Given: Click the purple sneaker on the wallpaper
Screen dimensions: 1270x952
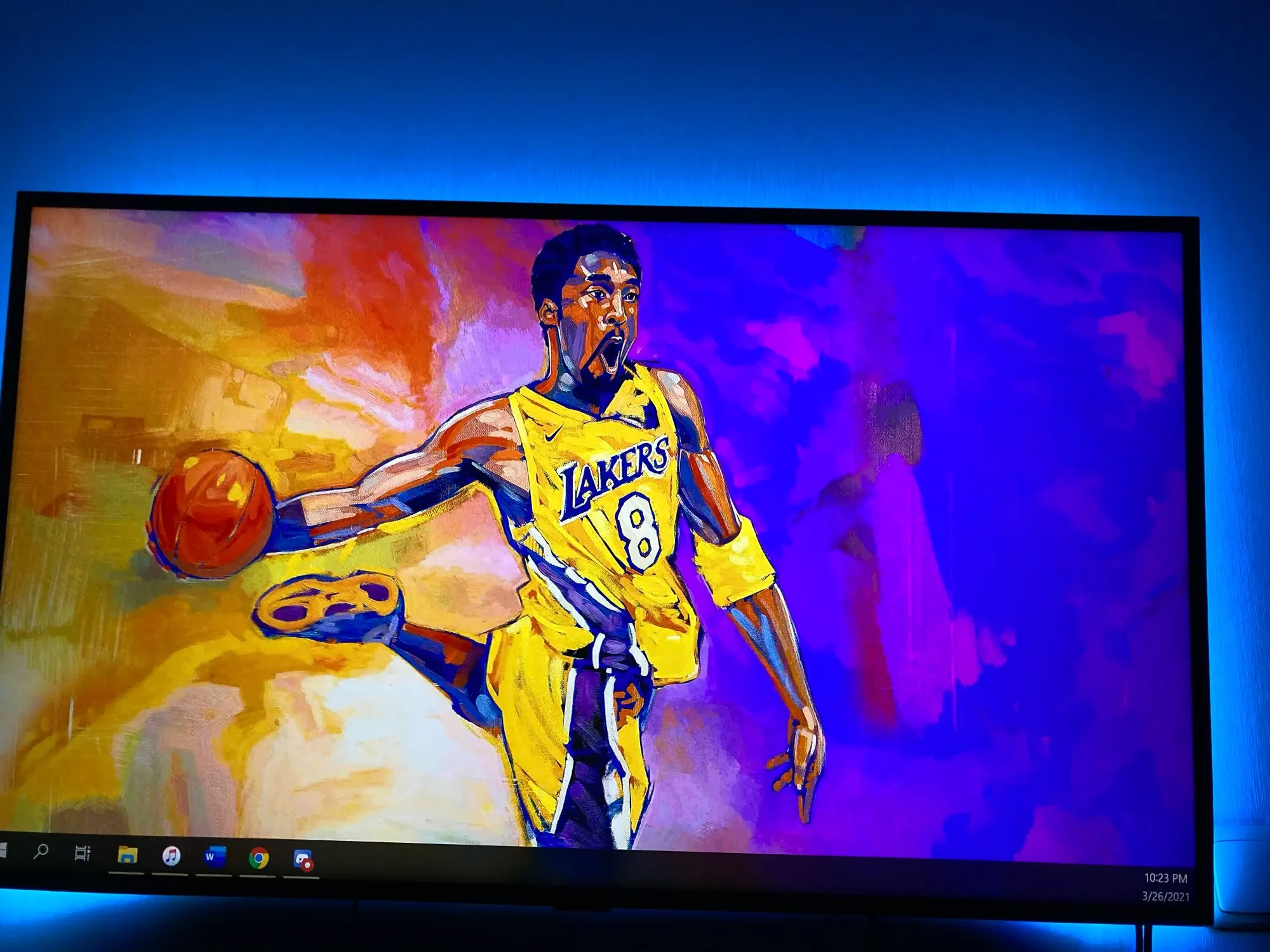Looking at the screenshot, I should pyautogui.click(x=330, y=603).
